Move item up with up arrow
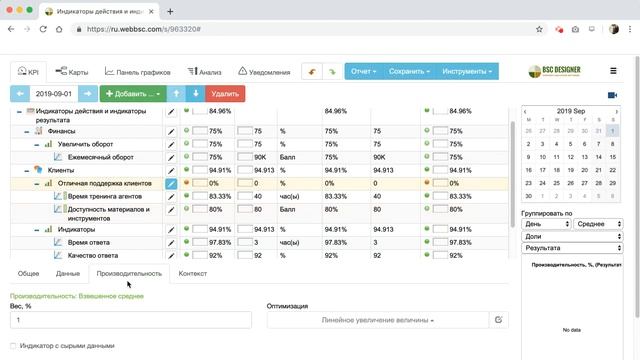Image resolution: width=640 pixels, height=360 pixels. click(176, 94)
